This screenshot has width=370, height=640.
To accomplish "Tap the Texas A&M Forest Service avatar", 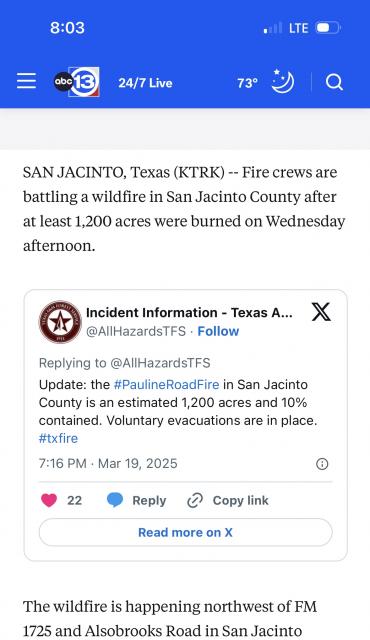I will [x=60, y=322].
